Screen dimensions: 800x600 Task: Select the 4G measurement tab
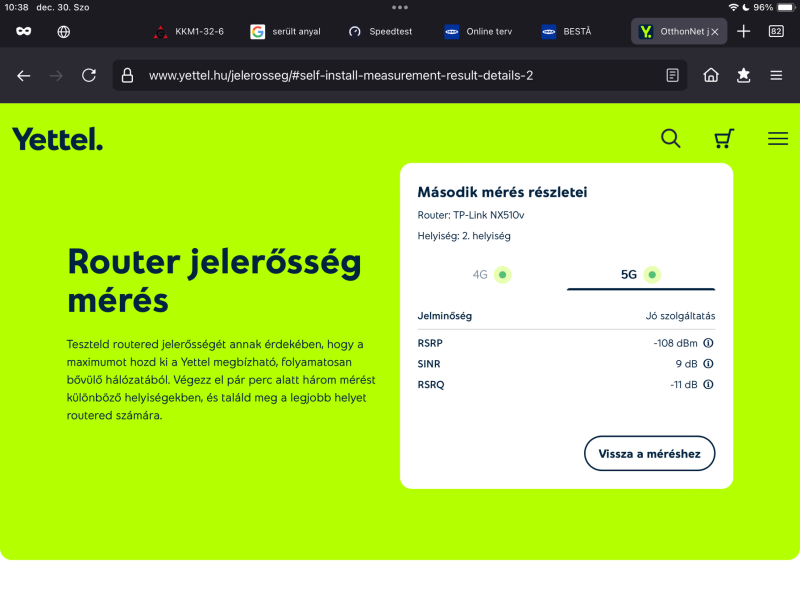(492, 275)
